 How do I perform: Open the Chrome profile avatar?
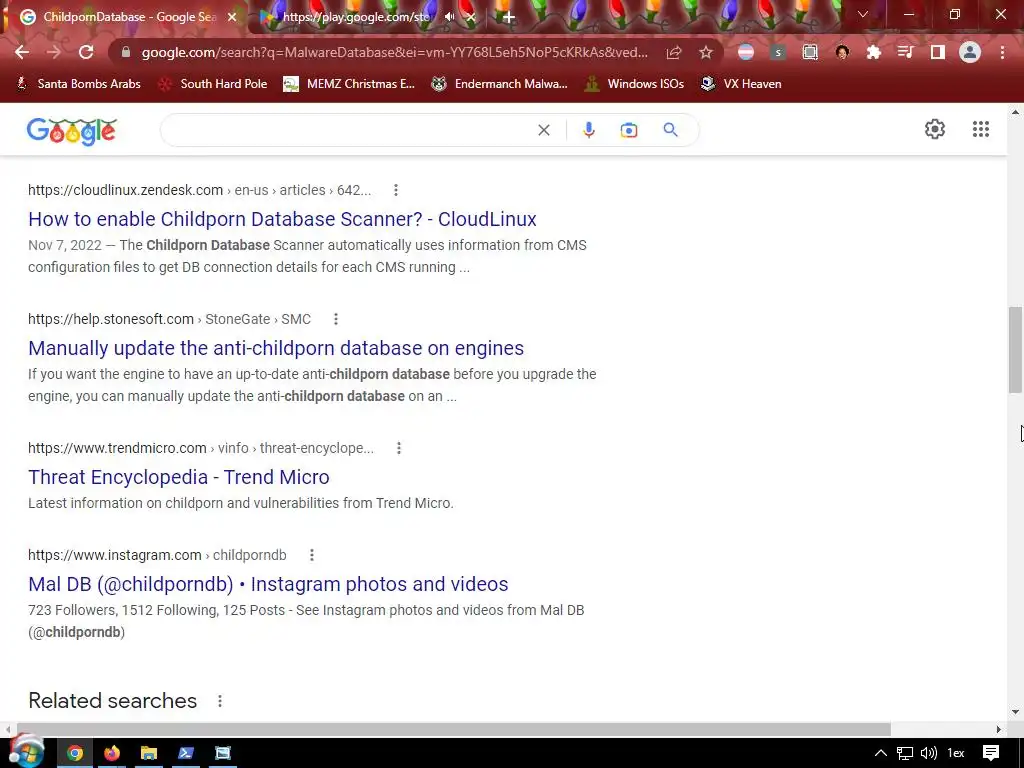(970, 52)
